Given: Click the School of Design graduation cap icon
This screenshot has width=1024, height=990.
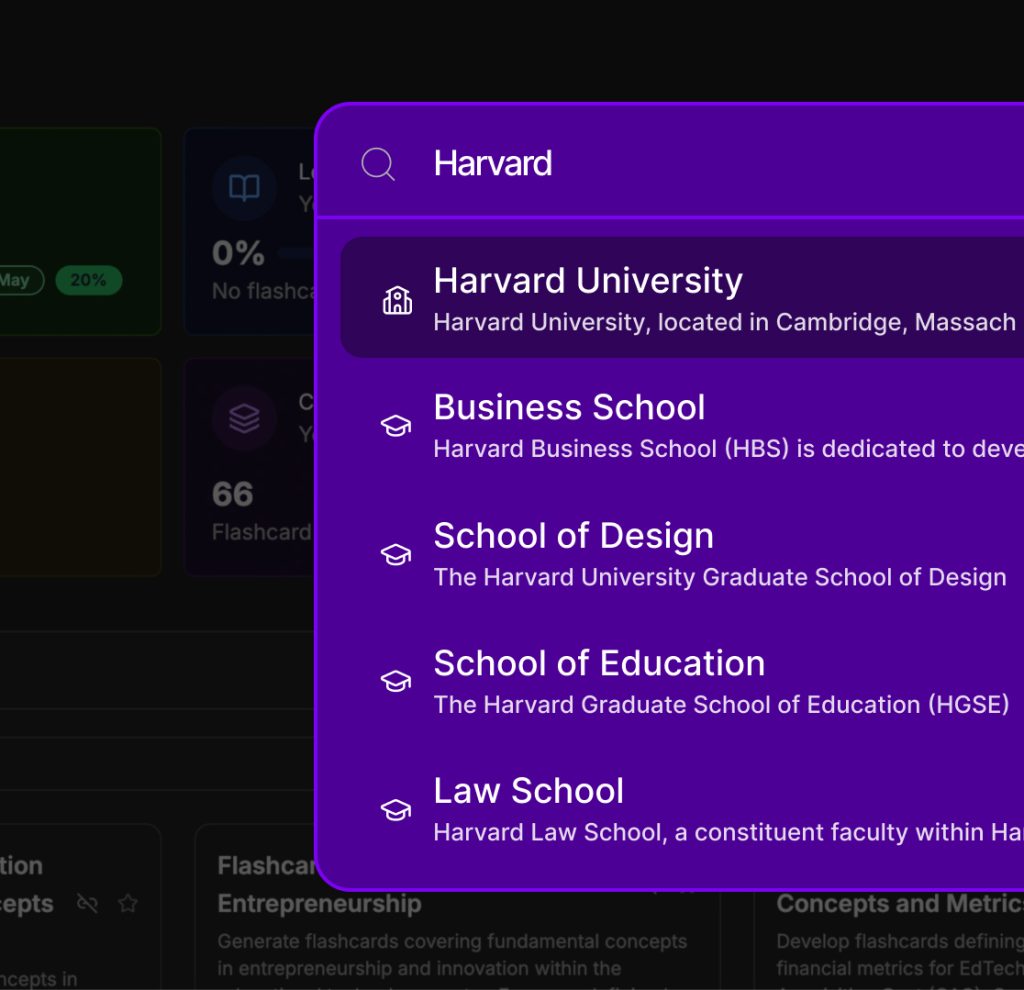Looking at the screenshot, I should tap(396, 554).
